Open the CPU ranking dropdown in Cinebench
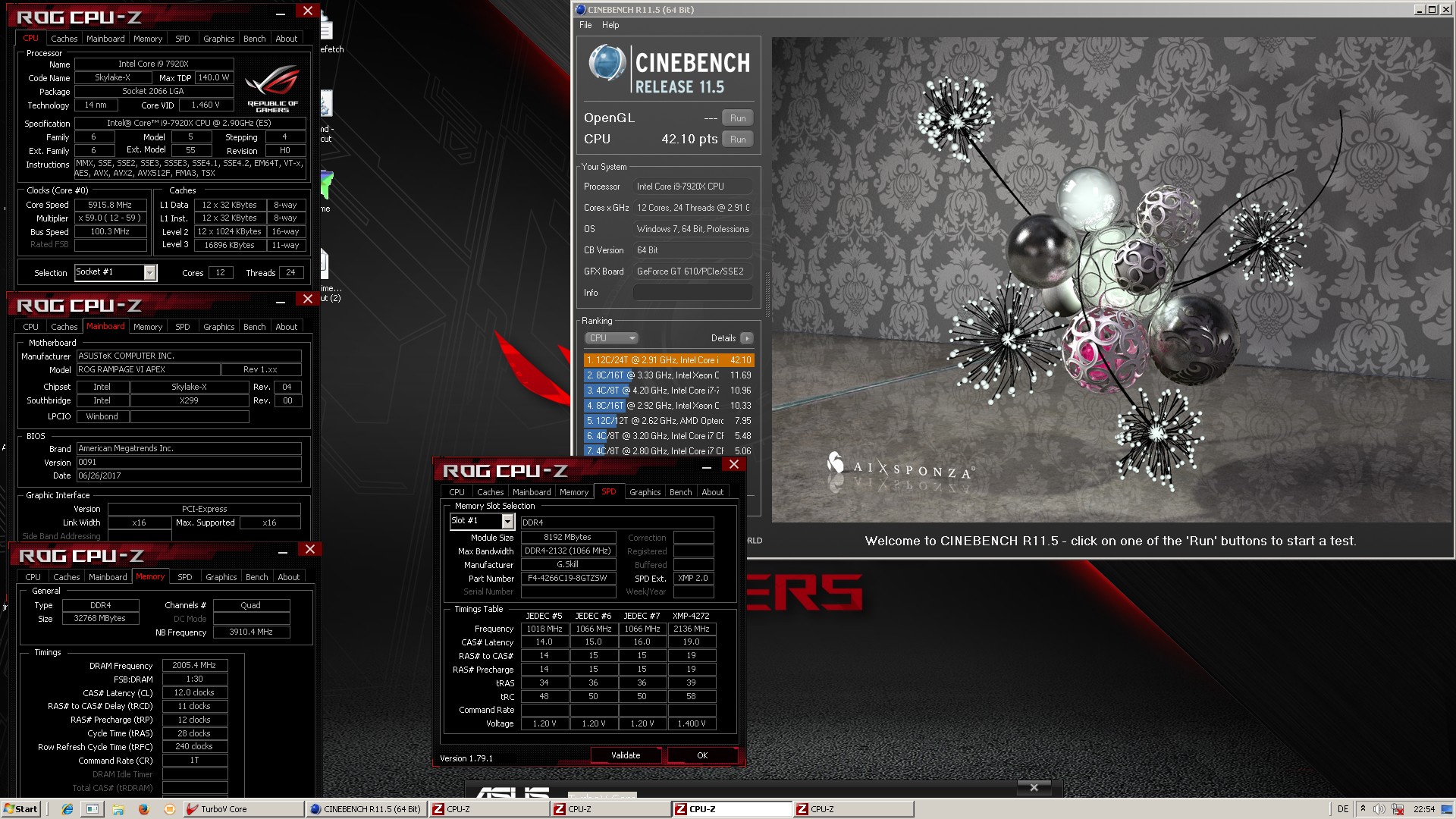This screenshot has width=1456, height=819. [x=611, y=338]
